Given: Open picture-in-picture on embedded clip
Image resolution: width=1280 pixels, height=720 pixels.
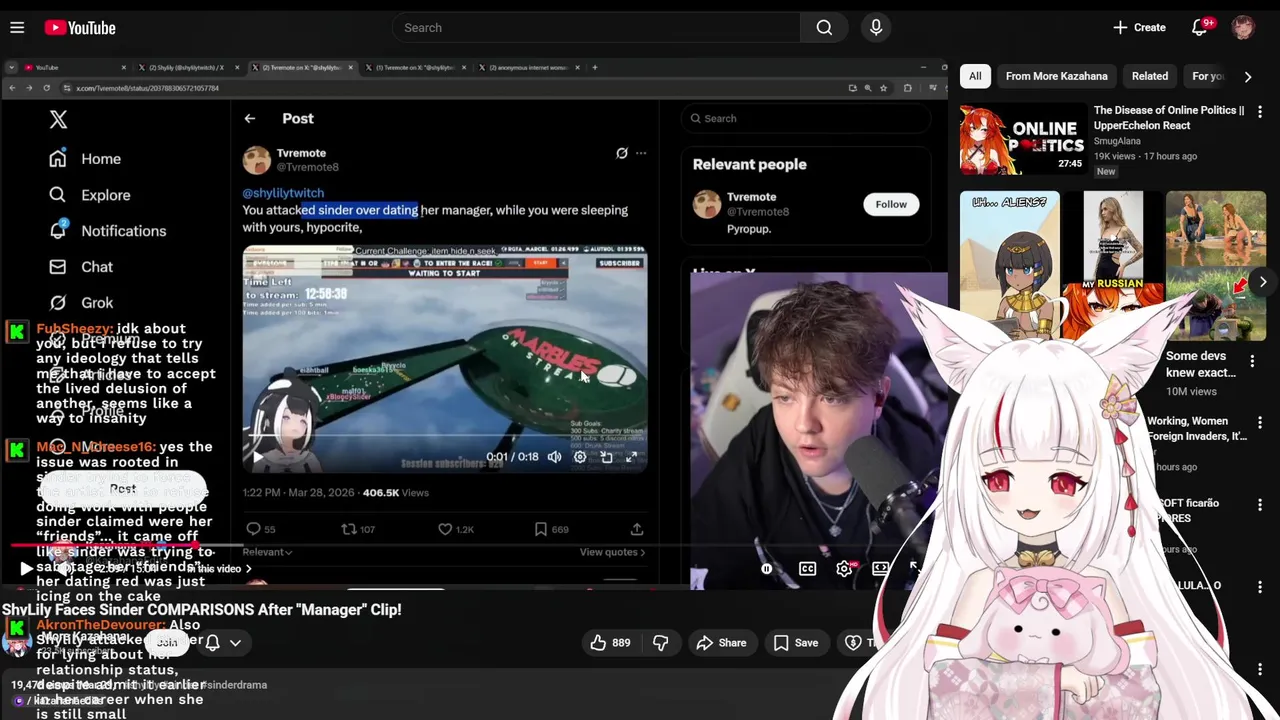Looking at the screenshot, I should coord(606,457).
